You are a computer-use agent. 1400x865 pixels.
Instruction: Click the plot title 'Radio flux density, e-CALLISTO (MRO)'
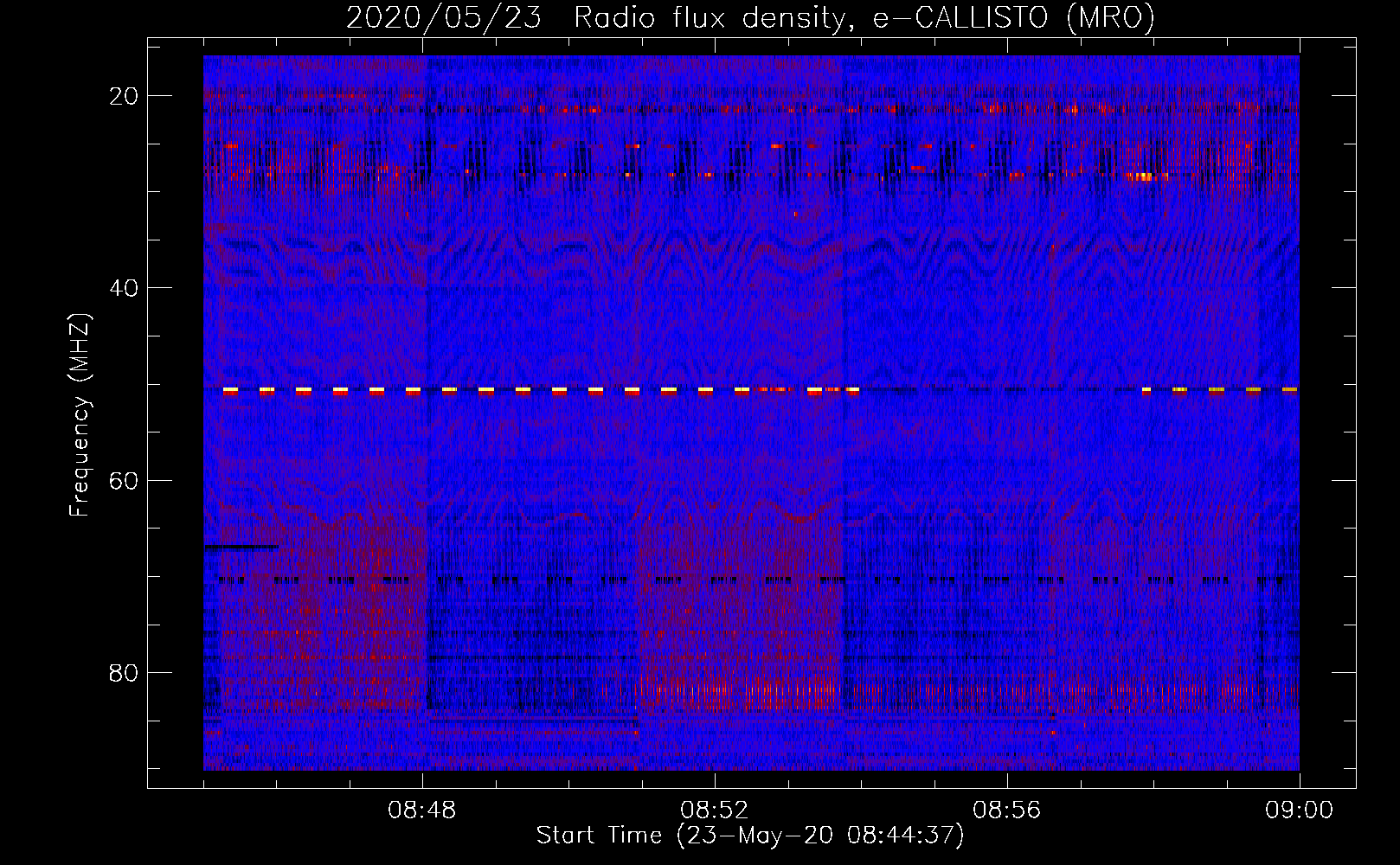(x=864, y=18)
